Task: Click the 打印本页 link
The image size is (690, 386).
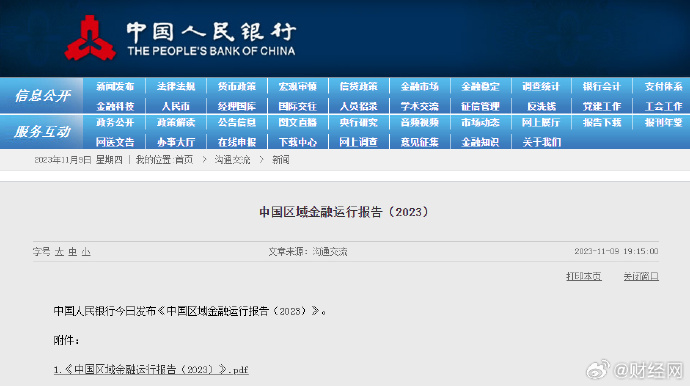Action: pos(584,276)
